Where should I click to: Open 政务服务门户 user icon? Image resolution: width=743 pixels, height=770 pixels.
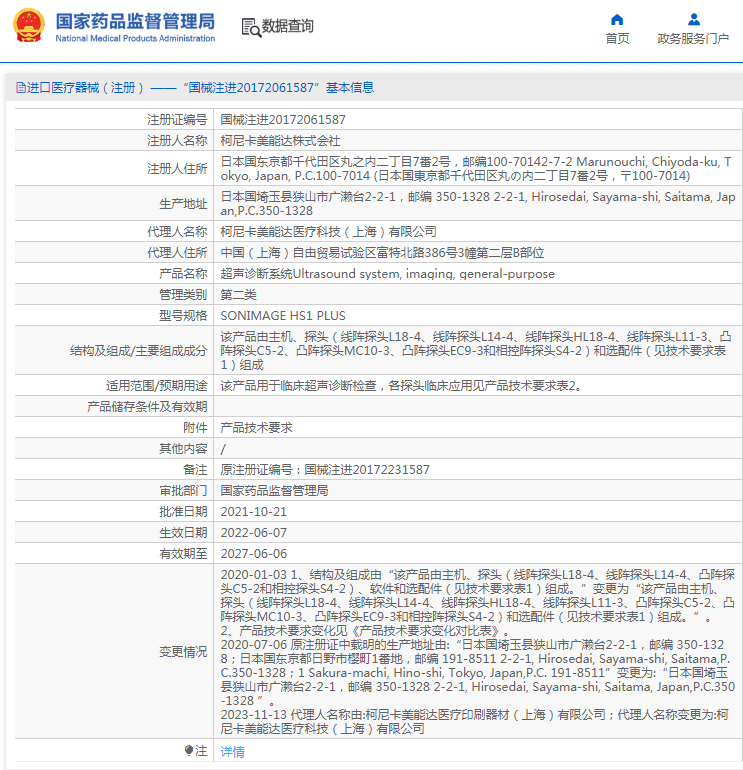click(693, 20)
